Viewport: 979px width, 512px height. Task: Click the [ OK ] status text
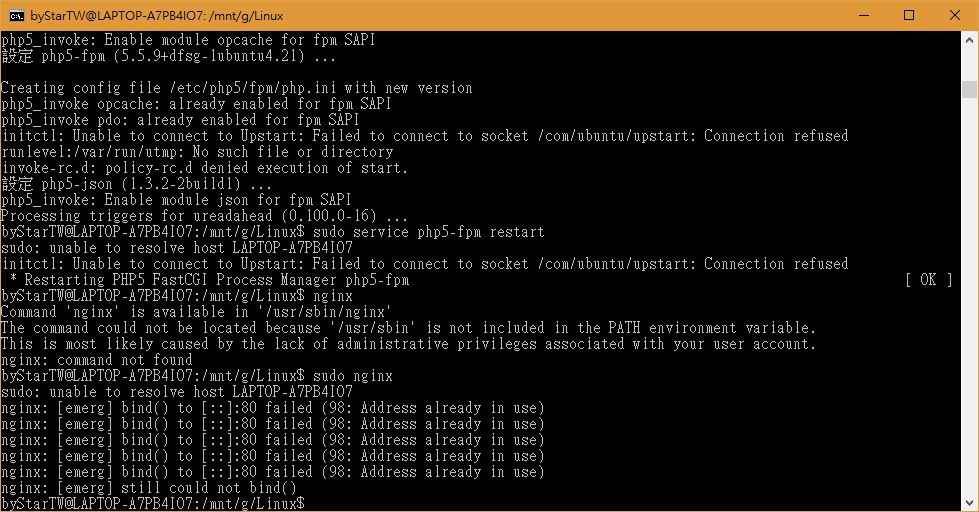[929, 280]
